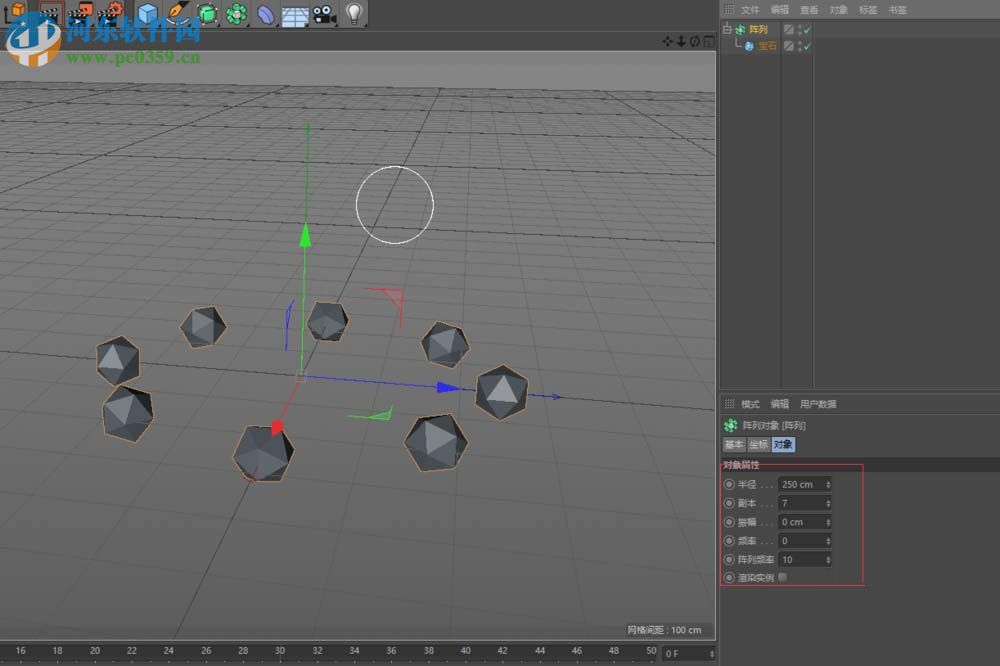Expand the 阵列 object hierarchy

coord(728,28)
